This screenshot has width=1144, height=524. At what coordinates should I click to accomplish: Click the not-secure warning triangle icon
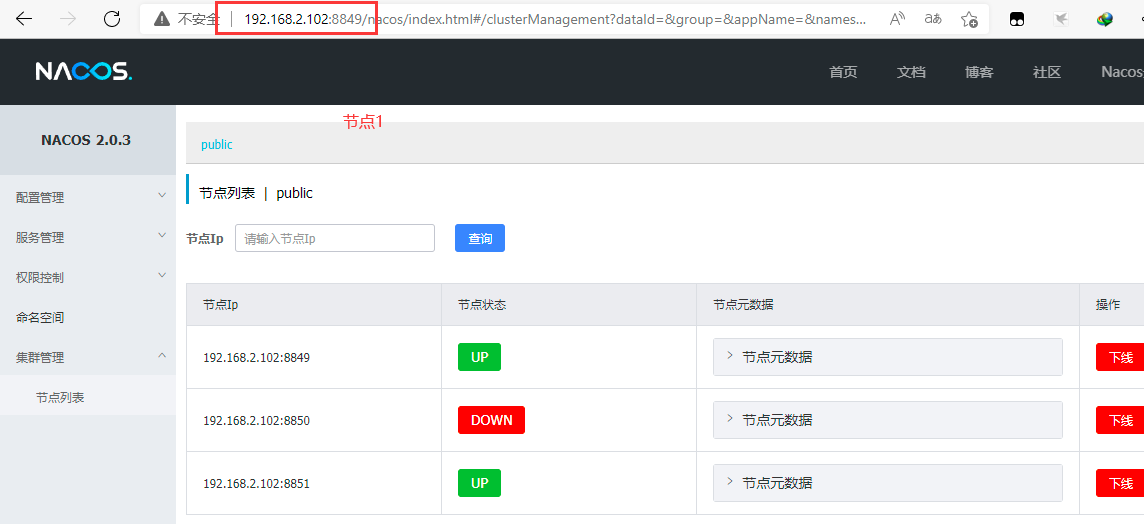[x=160, y=19]
